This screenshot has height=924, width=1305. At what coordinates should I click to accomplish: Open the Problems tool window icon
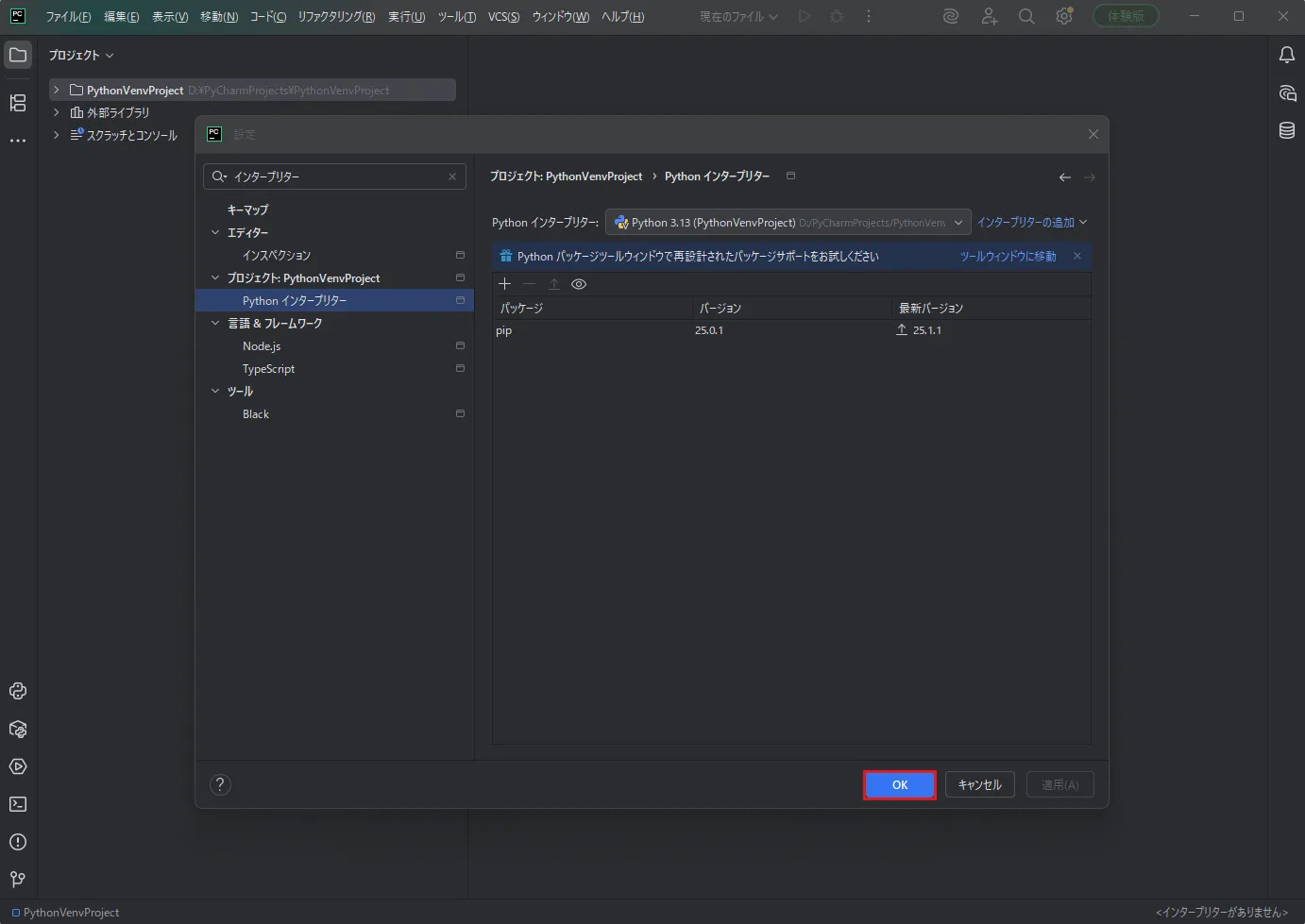(18, 842)
